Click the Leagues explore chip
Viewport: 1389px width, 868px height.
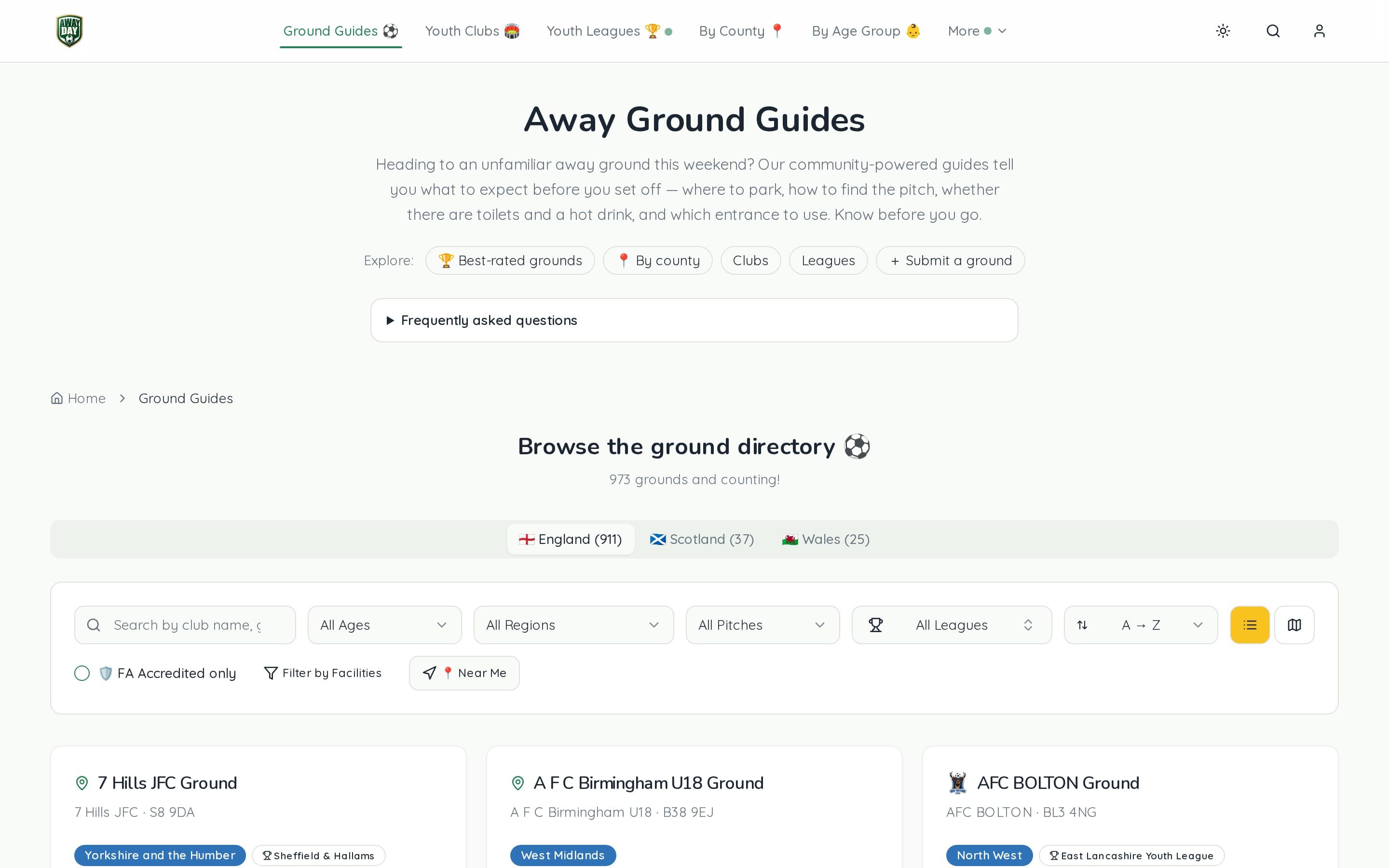828,260
